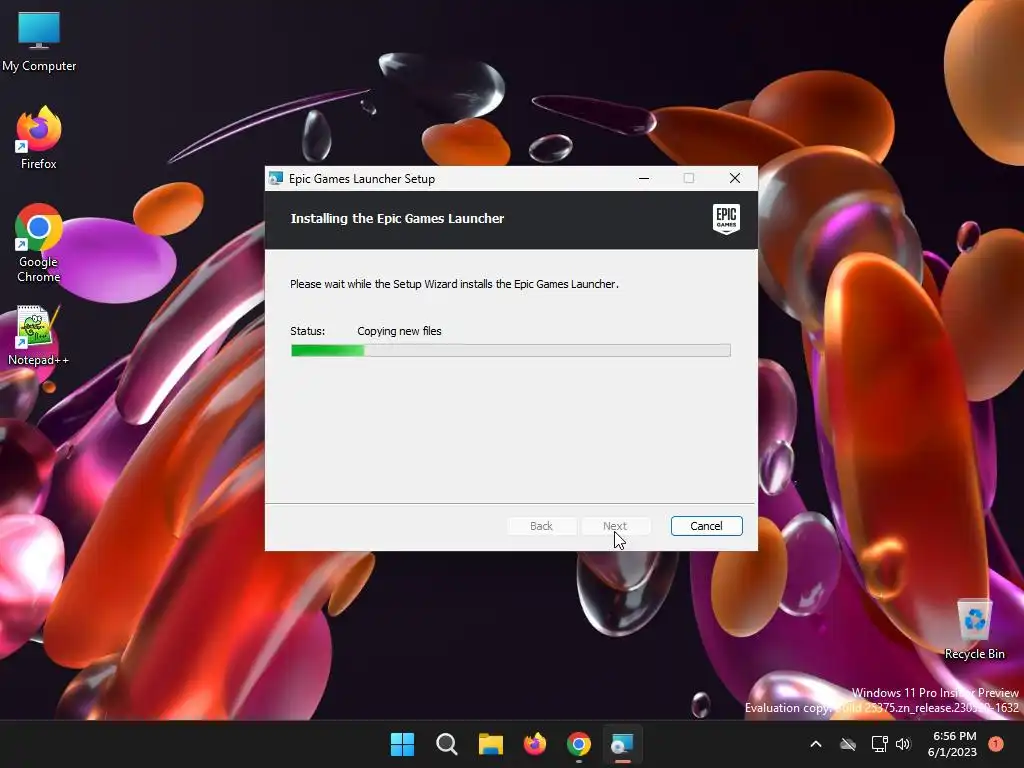The image size is (1024, 768).
Task: Open the volume tray icon
Action: point(903,744)
